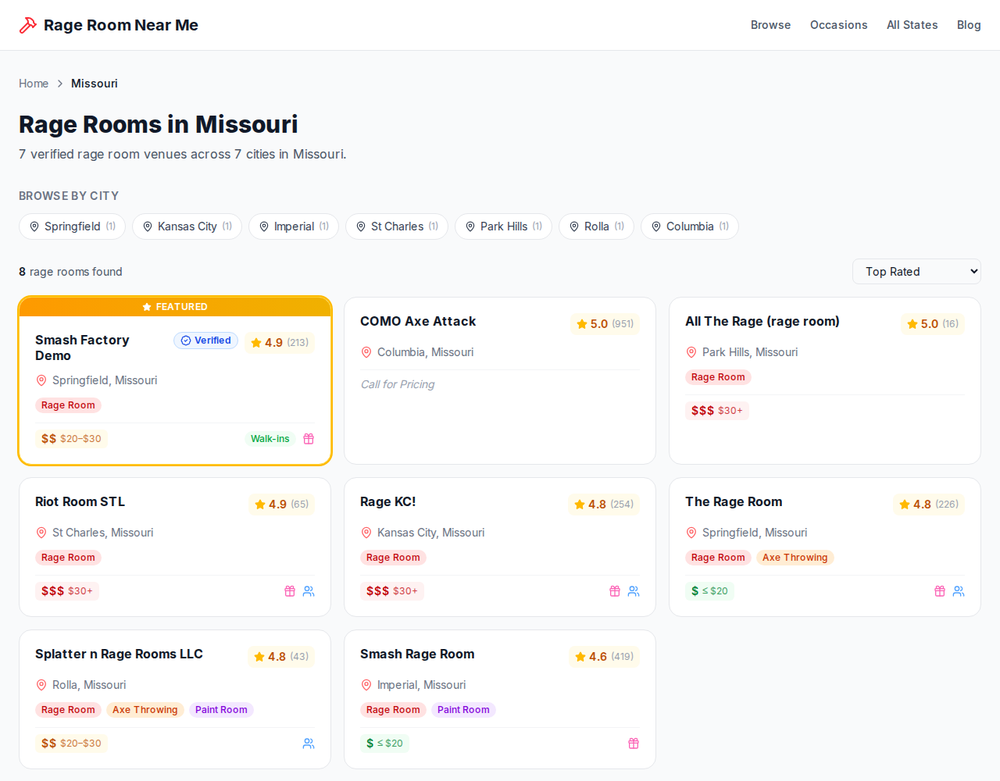Open All The Rage (rage room) listing
The width and height of the screenshot is (1000, 781).
click(x=762, y=321)
